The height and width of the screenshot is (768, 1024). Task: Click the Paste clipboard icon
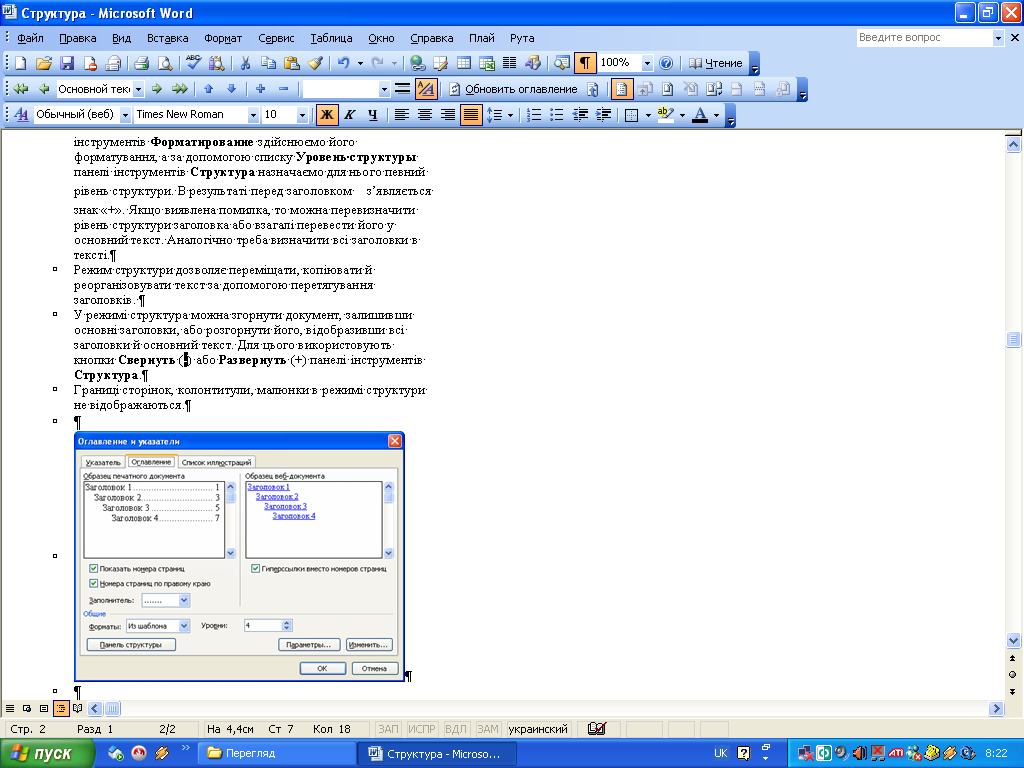pos(291,63)
